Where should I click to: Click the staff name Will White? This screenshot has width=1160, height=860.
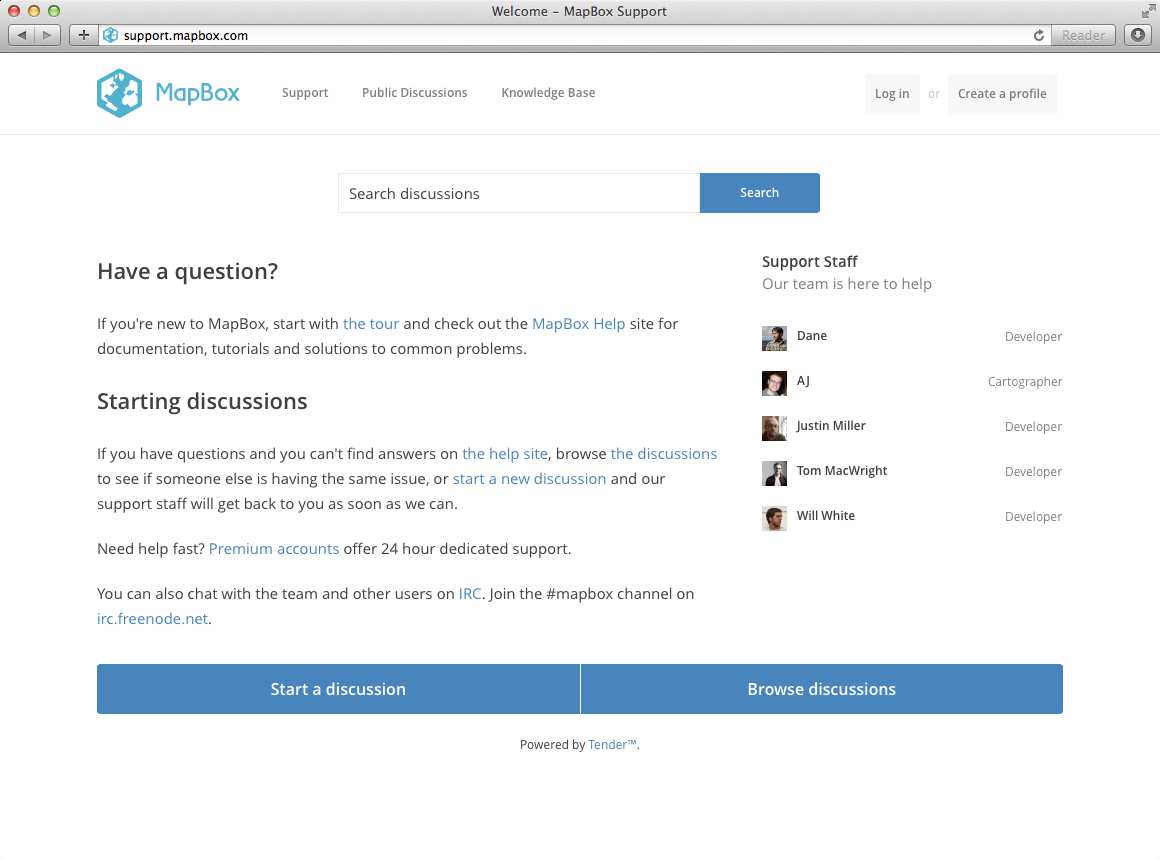(x=826, y=516)
